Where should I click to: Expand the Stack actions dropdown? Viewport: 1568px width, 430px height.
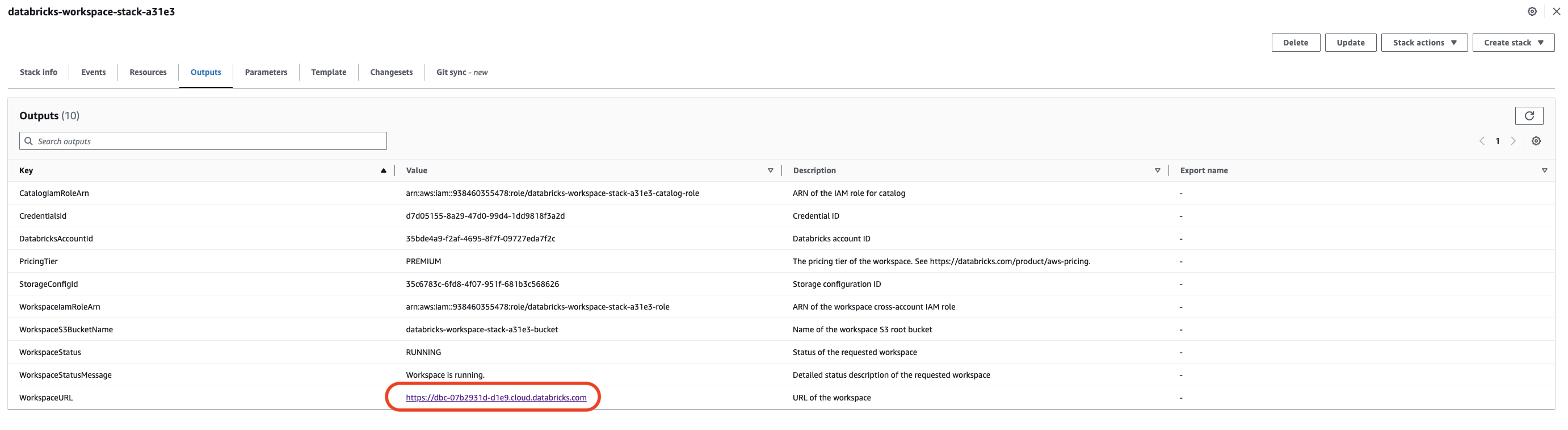click(1424, 43)
